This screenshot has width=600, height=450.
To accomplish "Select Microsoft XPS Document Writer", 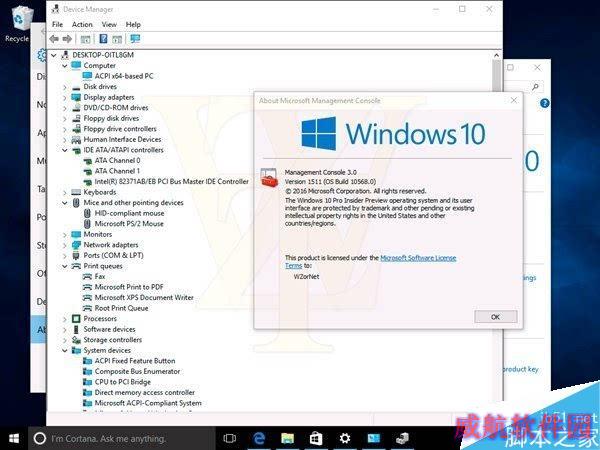I will click(x=144, y=297).
